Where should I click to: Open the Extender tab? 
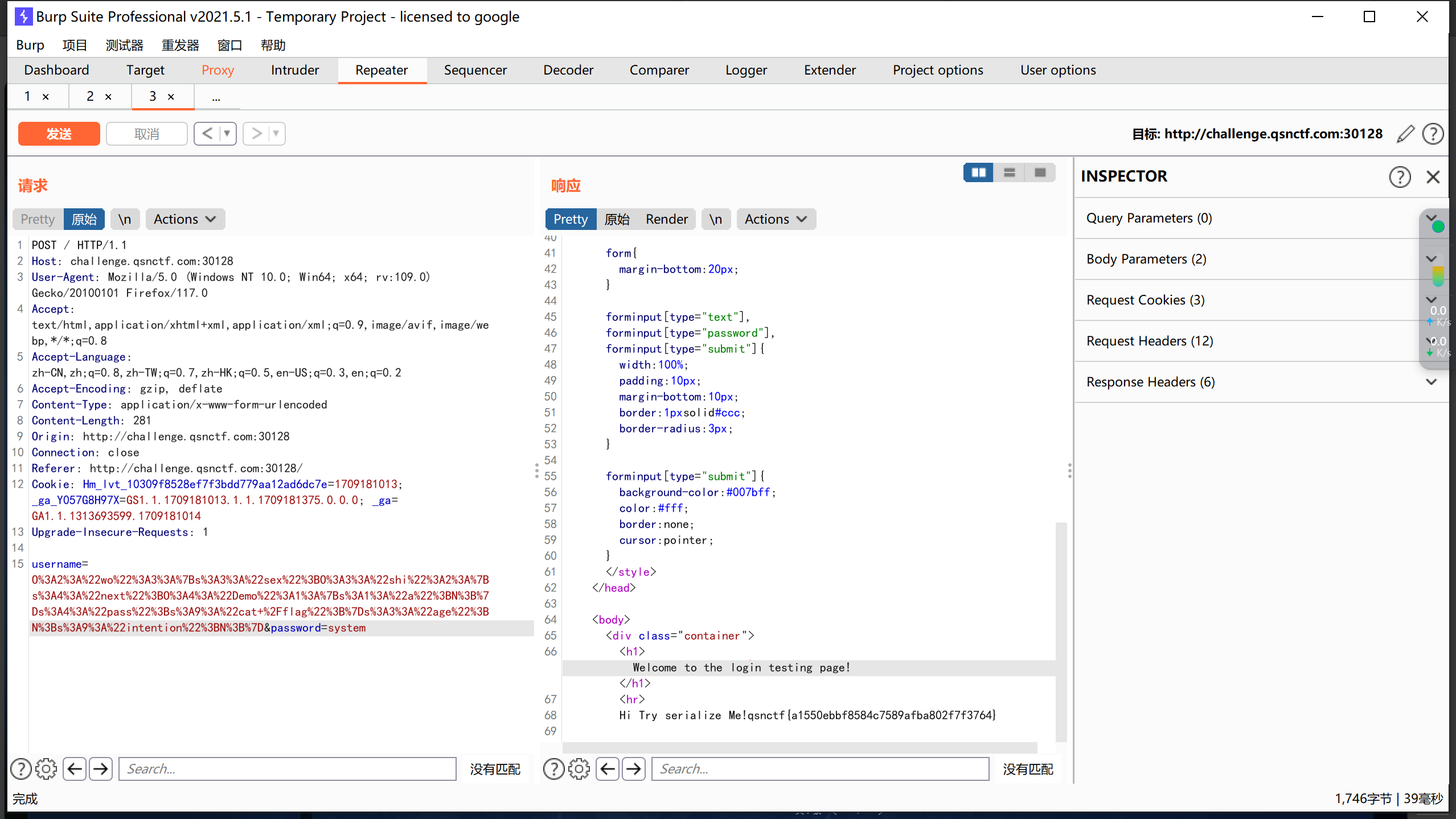(830, 70)
